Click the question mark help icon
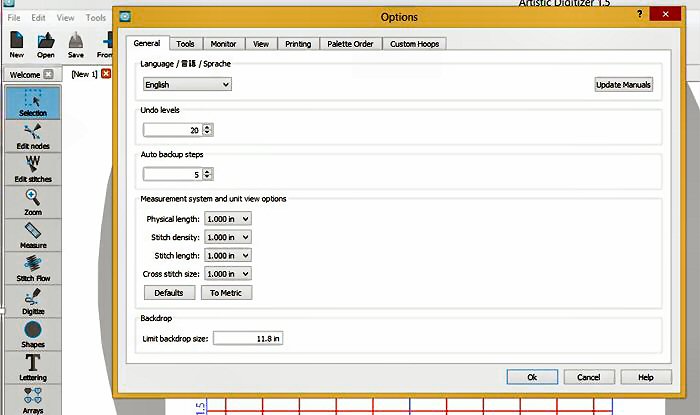 639,14
